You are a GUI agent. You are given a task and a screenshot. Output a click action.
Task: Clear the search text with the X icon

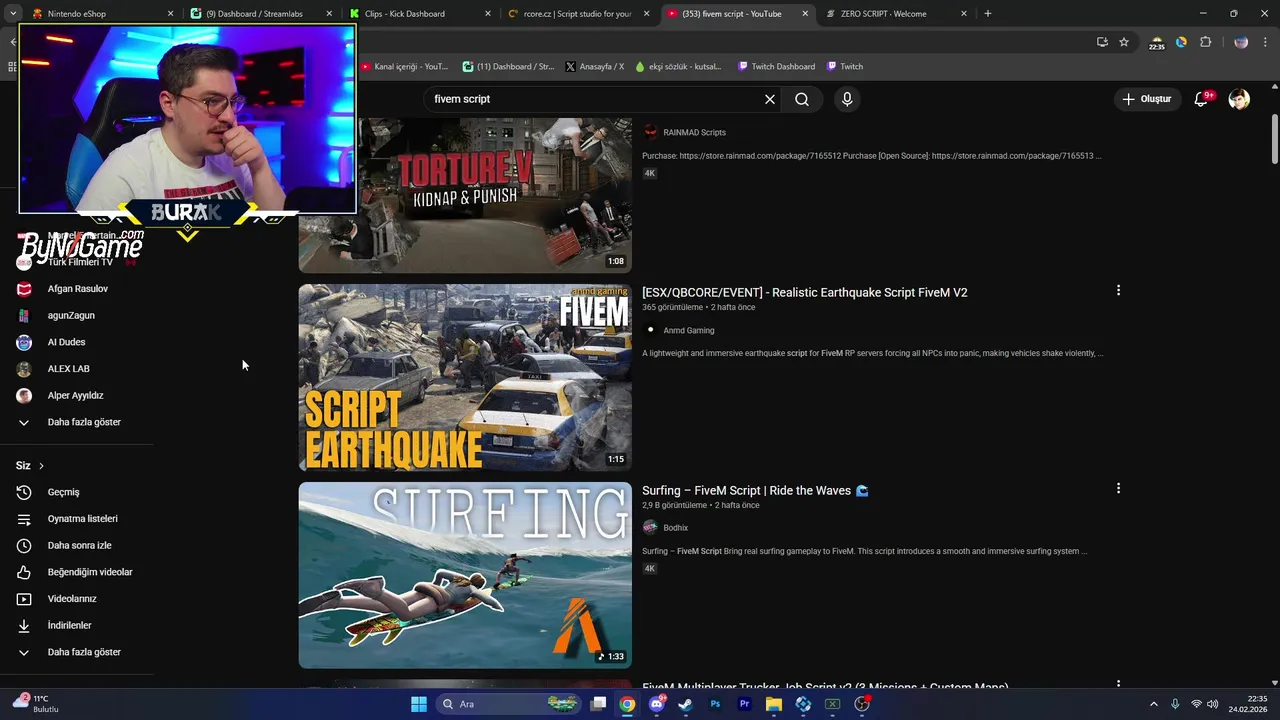point(770,99)
